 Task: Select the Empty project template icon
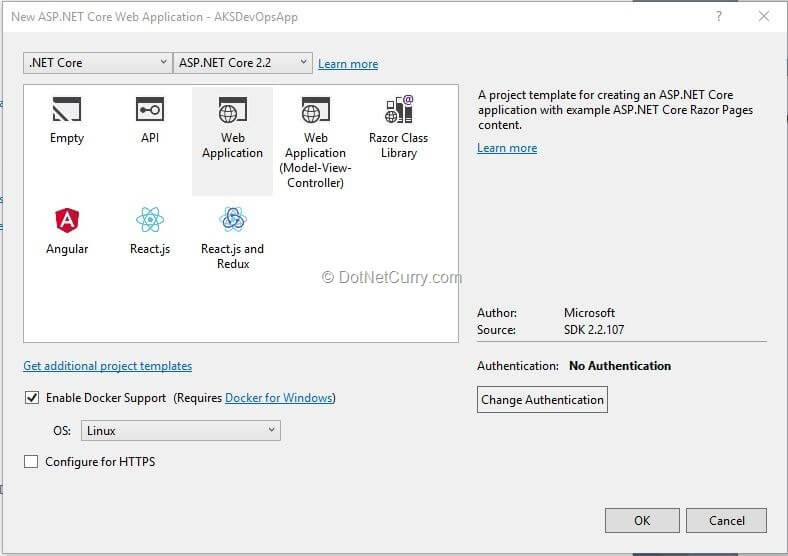pyautogui.click(x=67, y=109)
